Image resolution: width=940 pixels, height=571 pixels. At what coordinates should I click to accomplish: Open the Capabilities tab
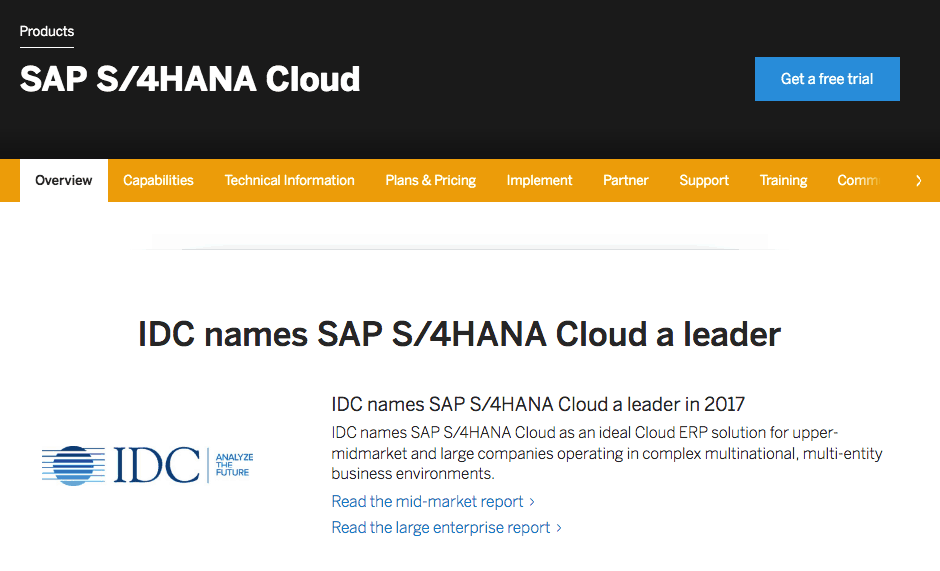click(158, 181)
